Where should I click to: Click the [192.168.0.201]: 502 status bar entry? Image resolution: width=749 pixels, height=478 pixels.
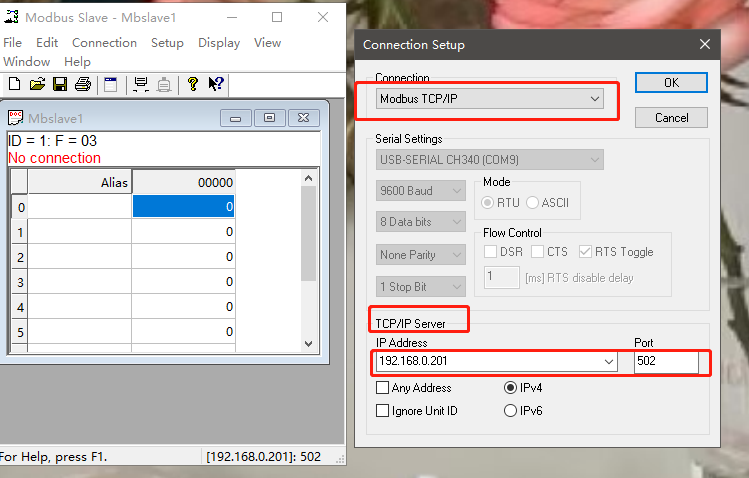(264, 457)
